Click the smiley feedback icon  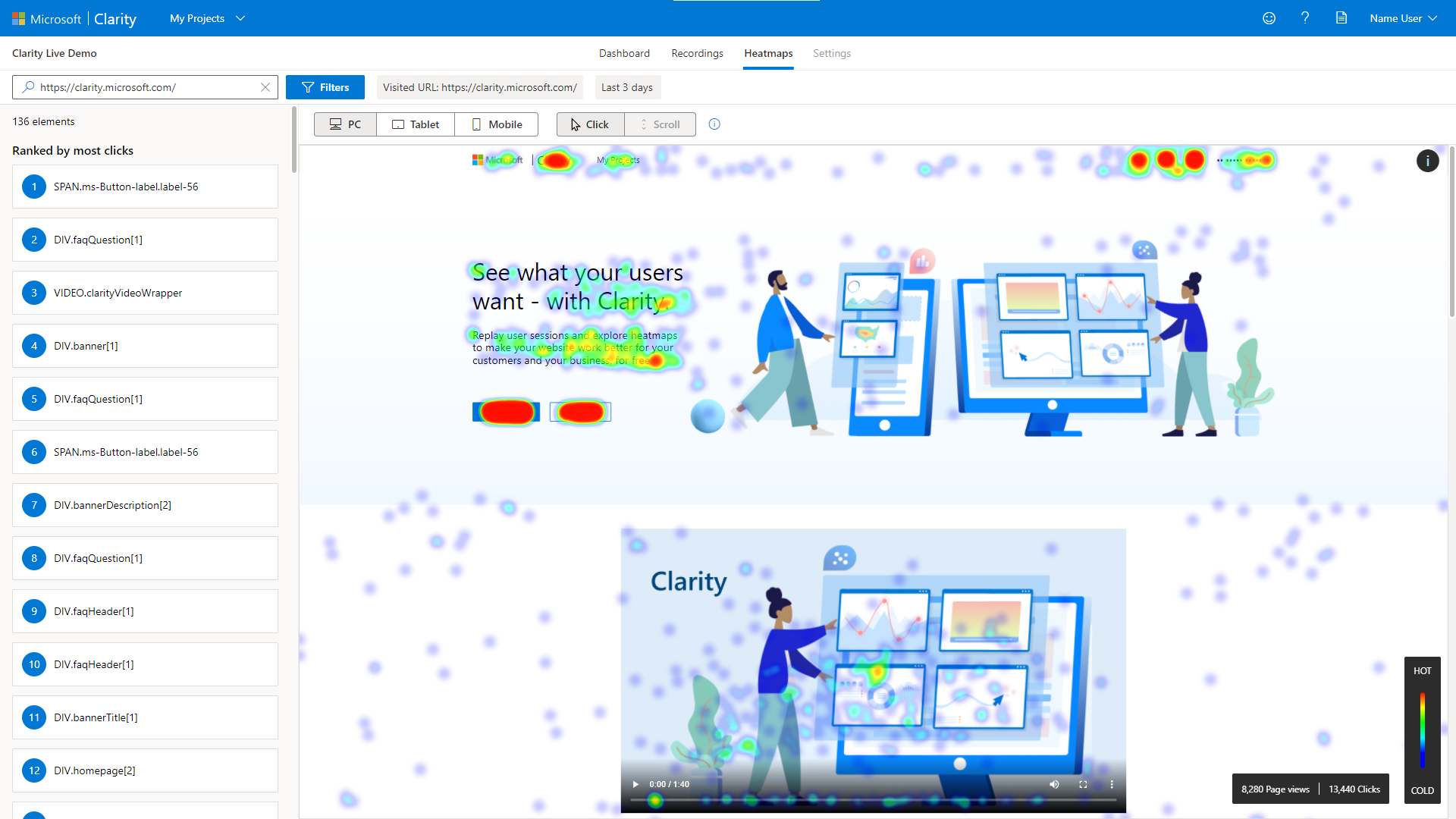pos(1269,18)
